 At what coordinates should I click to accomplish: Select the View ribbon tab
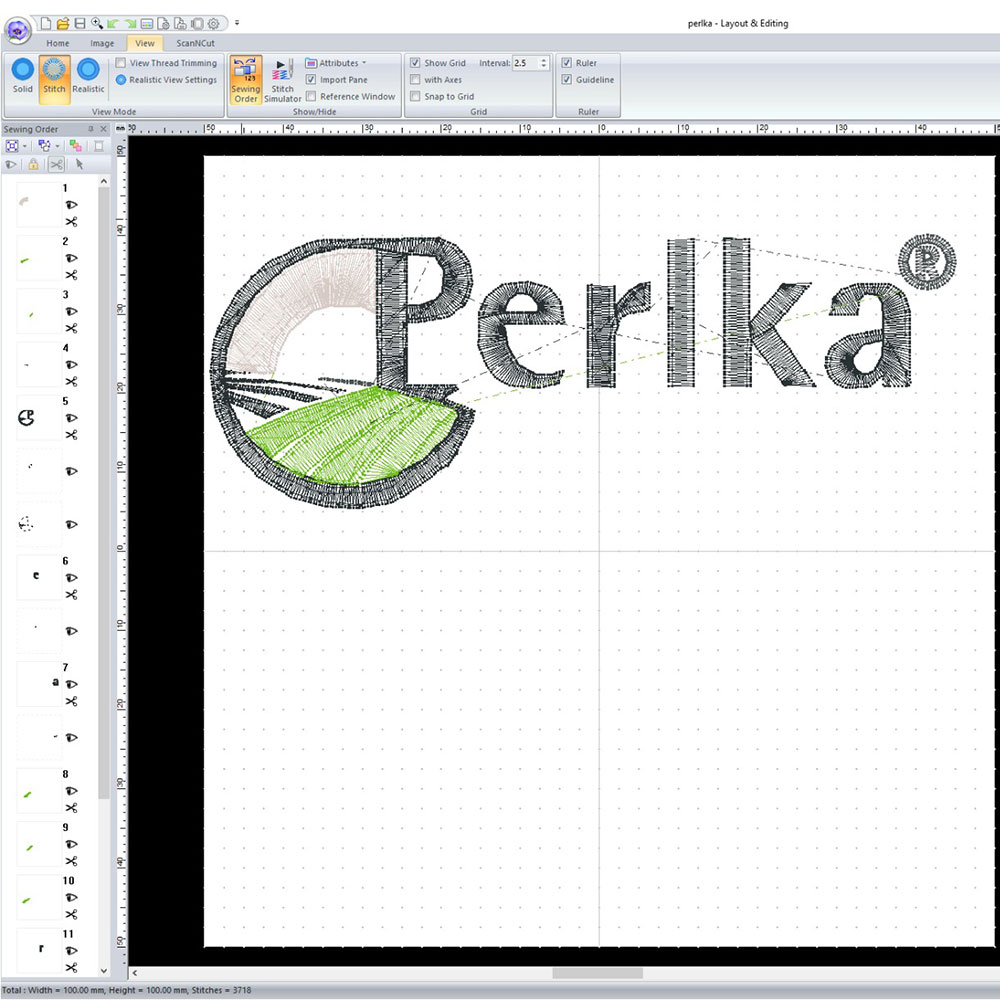point(145,43)
